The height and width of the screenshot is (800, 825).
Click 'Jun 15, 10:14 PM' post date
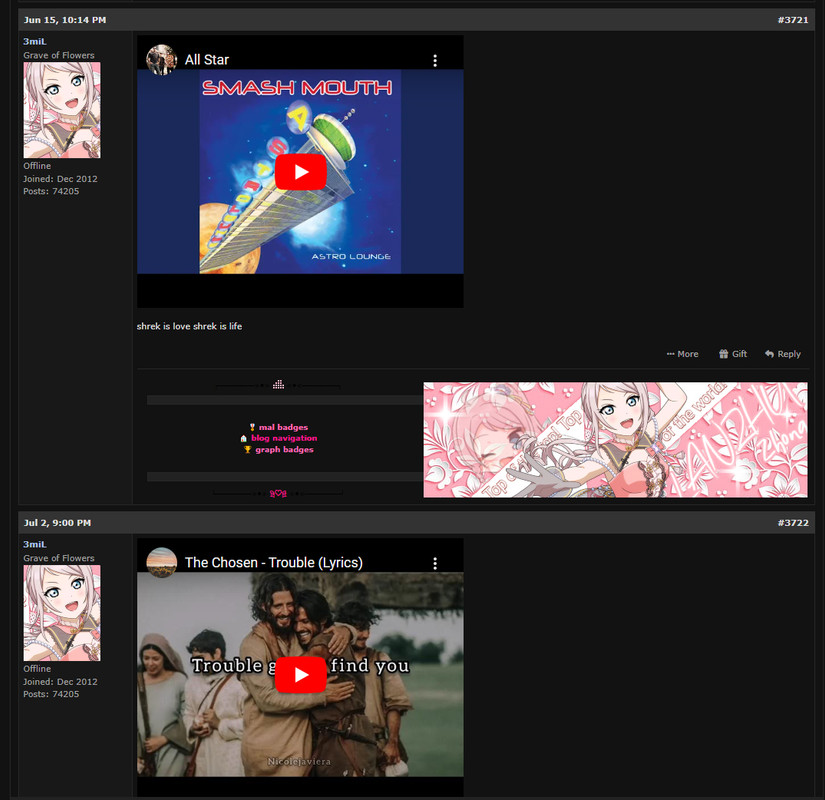[65, 20]
